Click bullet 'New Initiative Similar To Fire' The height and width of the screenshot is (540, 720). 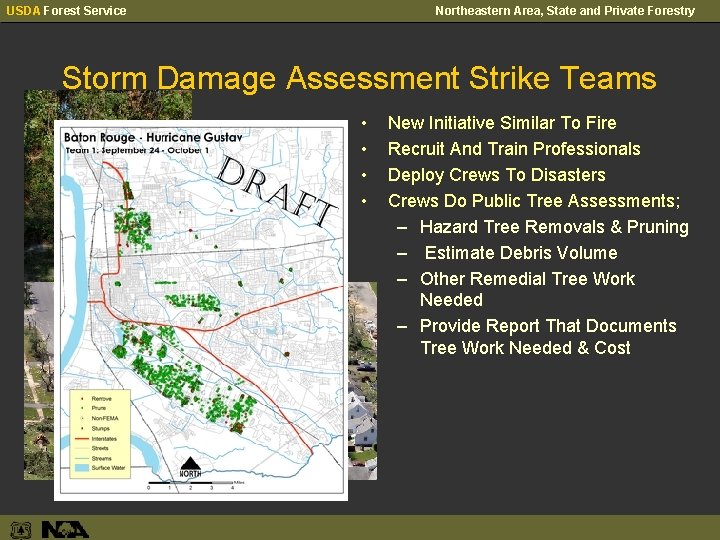[x=502, y=123]
